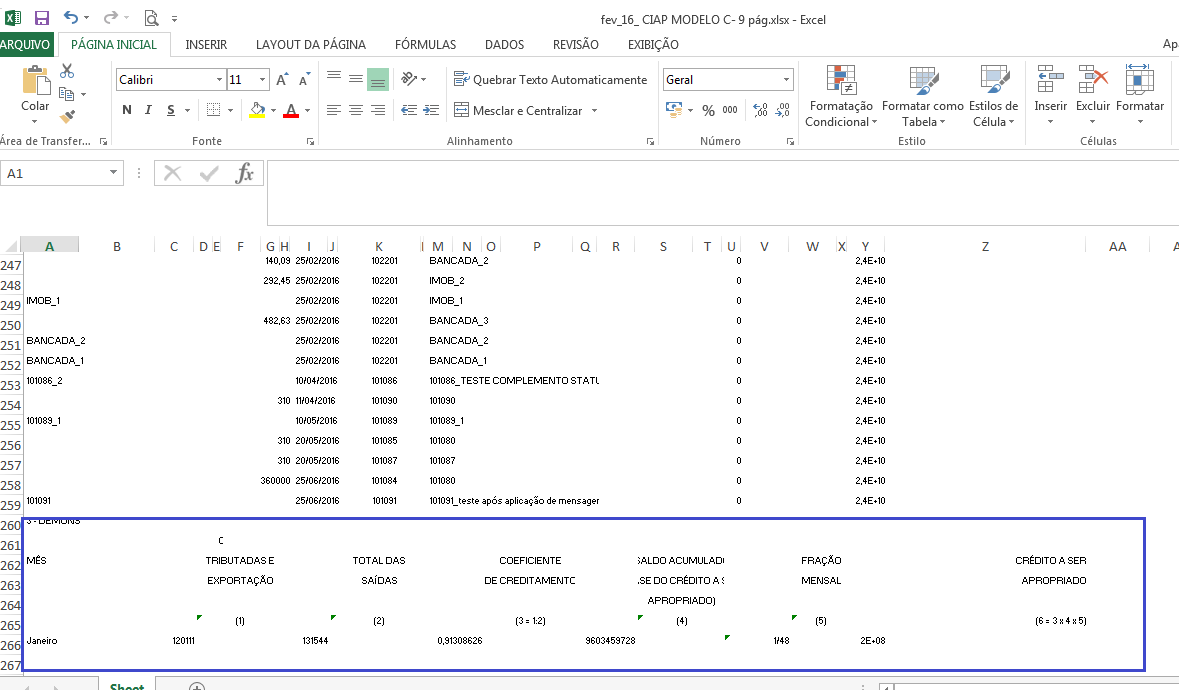Switch to the FÓRMULAS tab
The height and width of the screenshot is (690, 1179).
(425, 44)
